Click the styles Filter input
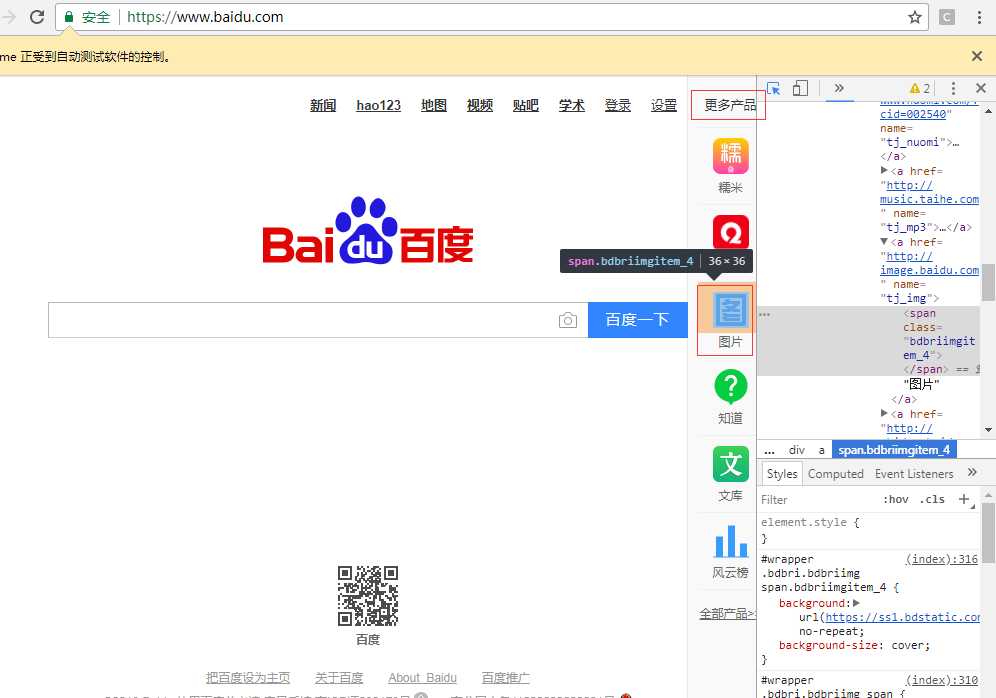Image resolution: width=996 pixels, height=698 pixels. pyautogui.click(x=816, y=500)
